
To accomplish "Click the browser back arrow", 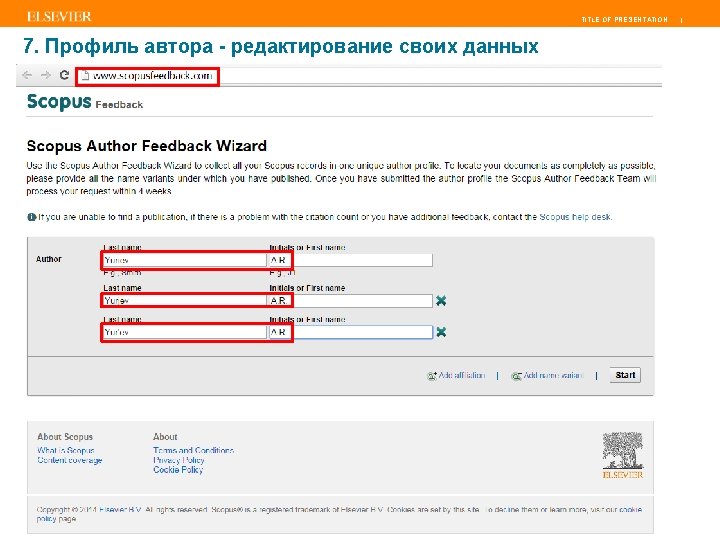I will point(27,75).
